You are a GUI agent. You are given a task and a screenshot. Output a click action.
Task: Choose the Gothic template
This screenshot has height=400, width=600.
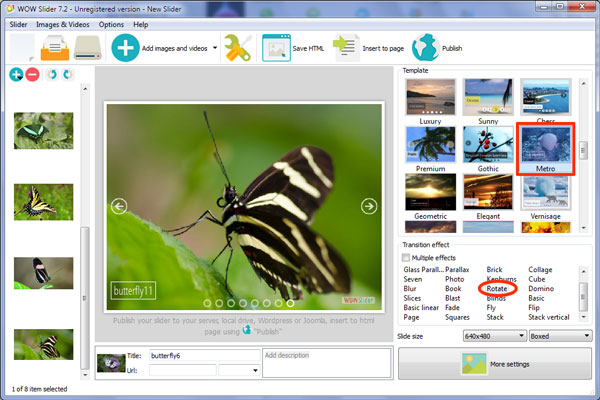[488, 149]
